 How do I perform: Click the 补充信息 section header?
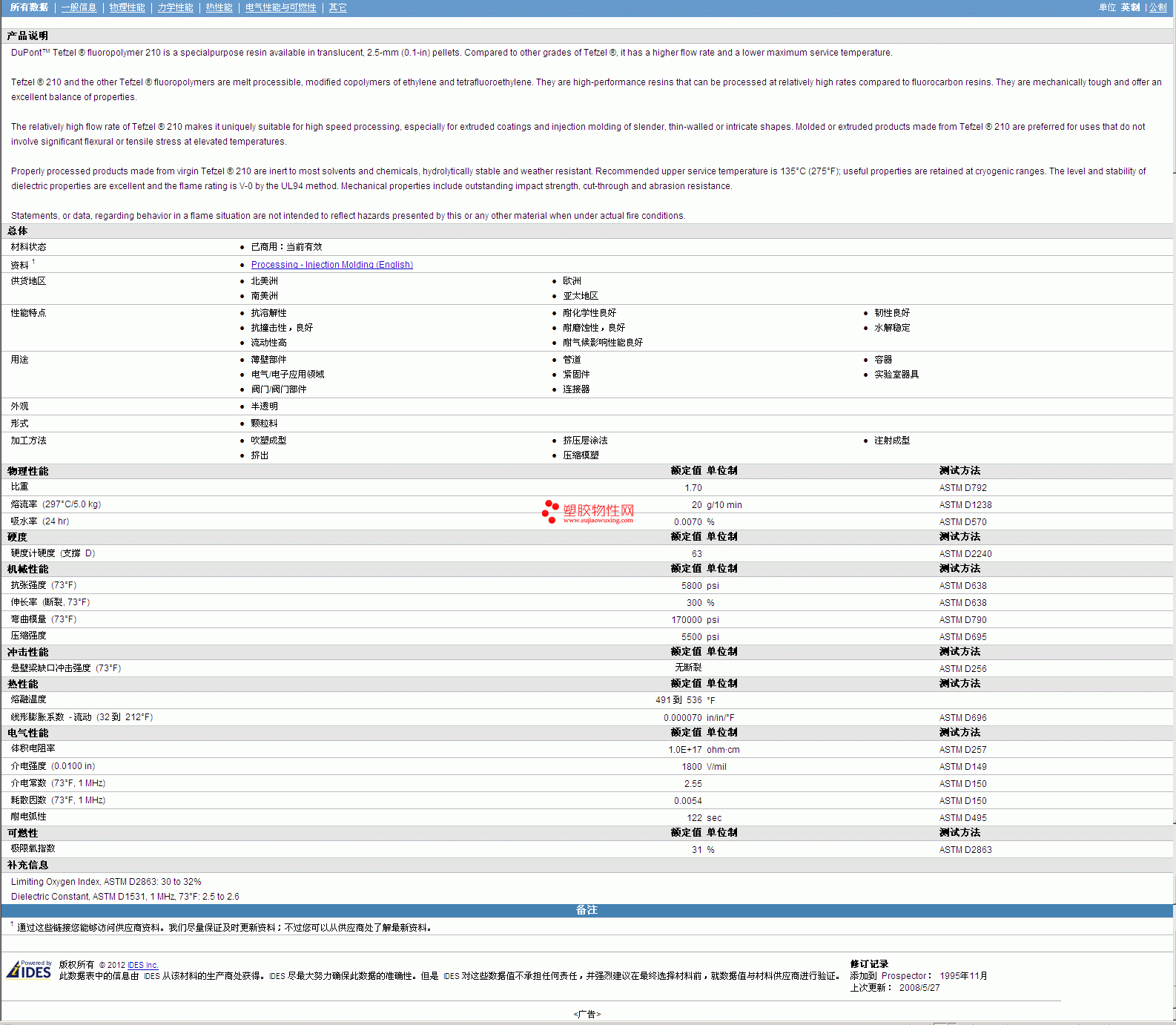(x=27, y=865)
